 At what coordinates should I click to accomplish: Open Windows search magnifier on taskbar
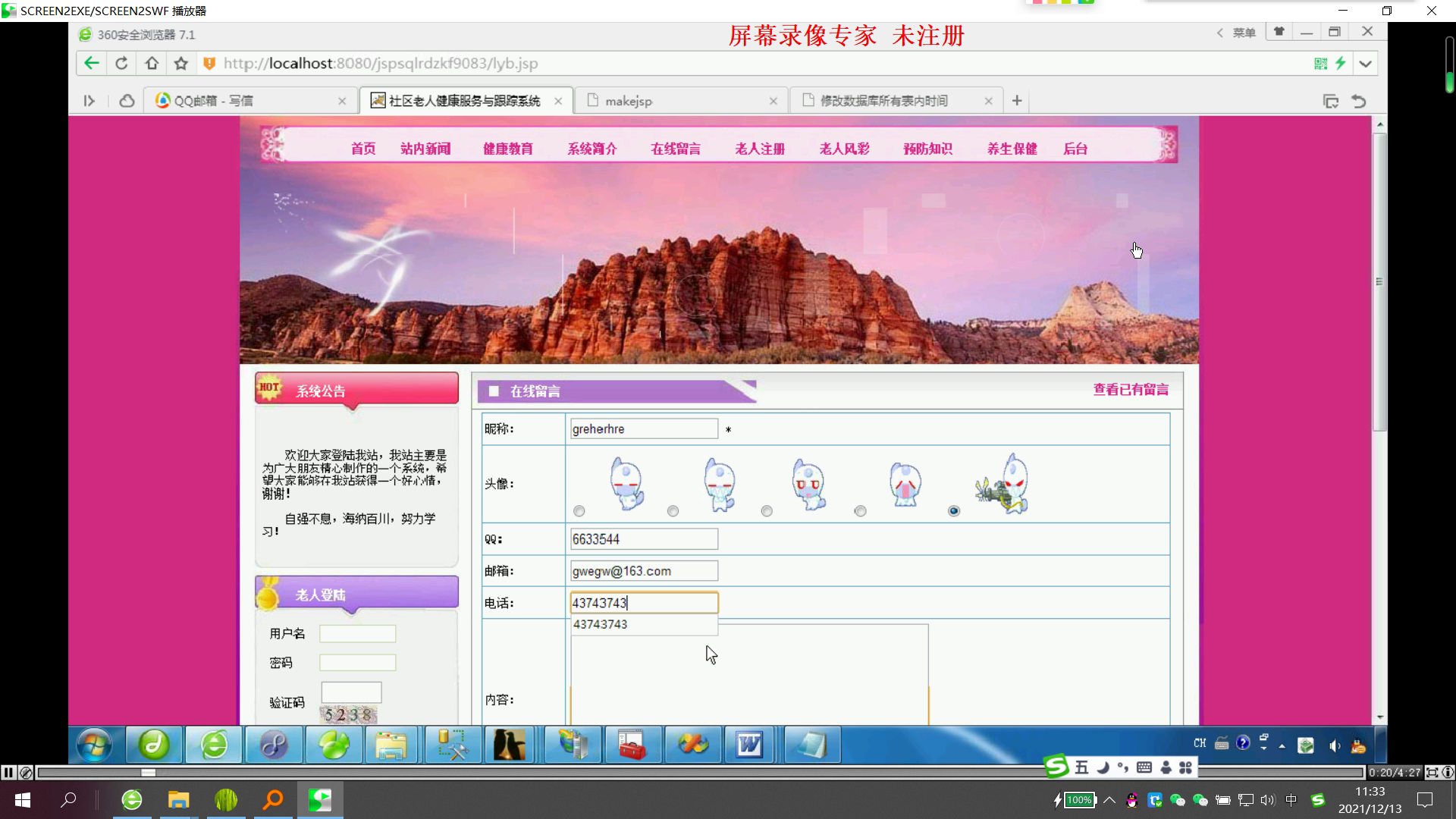click(x=68, y=800)
